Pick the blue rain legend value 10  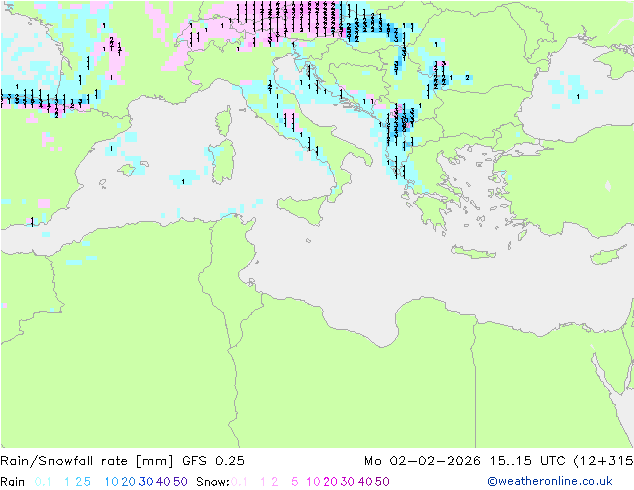[111, 482]
